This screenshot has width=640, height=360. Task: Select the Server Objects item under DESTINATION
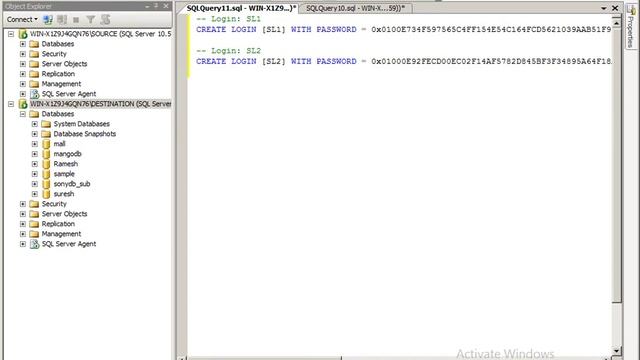(x=64, y=214)
